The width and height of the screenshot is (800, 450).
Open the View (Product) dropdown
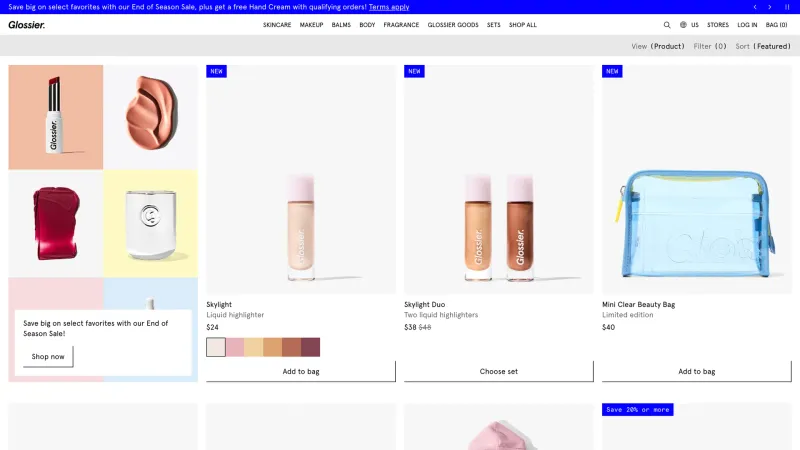coord(658,46)
